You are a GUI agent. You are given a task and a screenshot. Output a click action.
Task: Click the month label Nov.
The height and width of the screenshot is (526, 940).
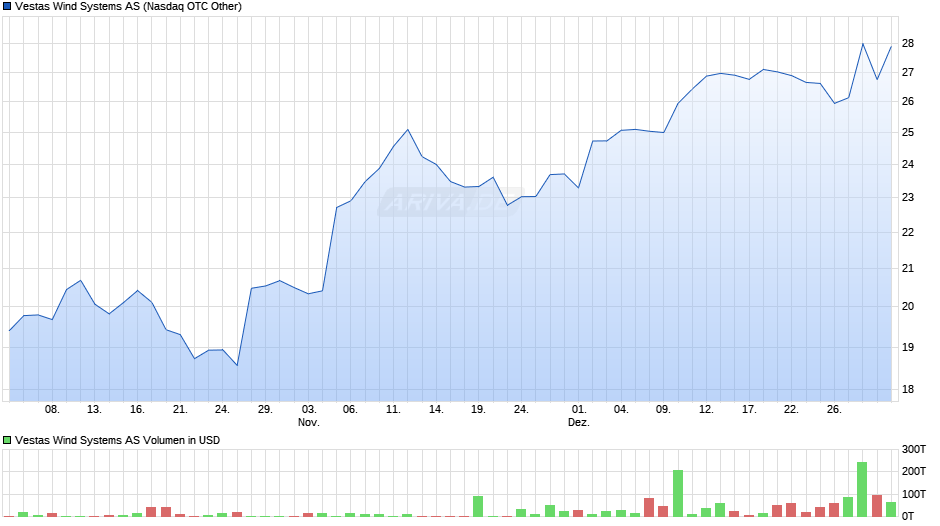pyautogui.click(x=309, y=422)
